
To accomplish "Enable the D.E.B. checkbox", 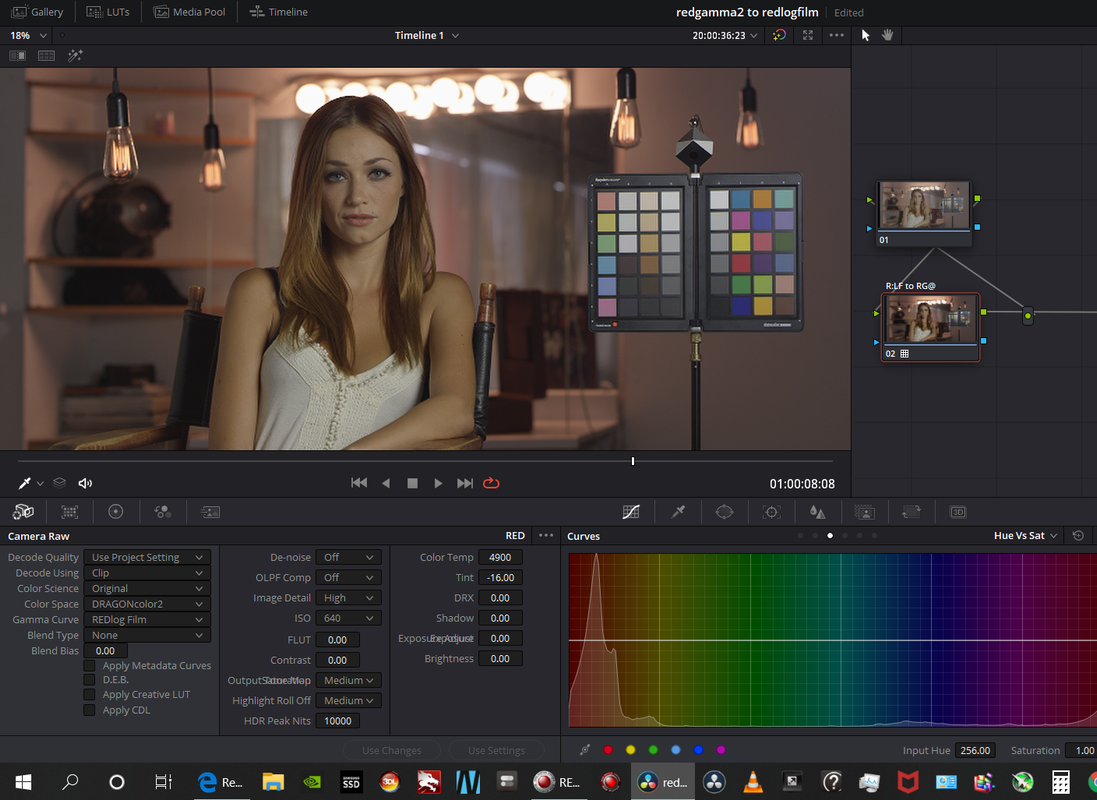I will pyautogui.click(x=90, y=680).
